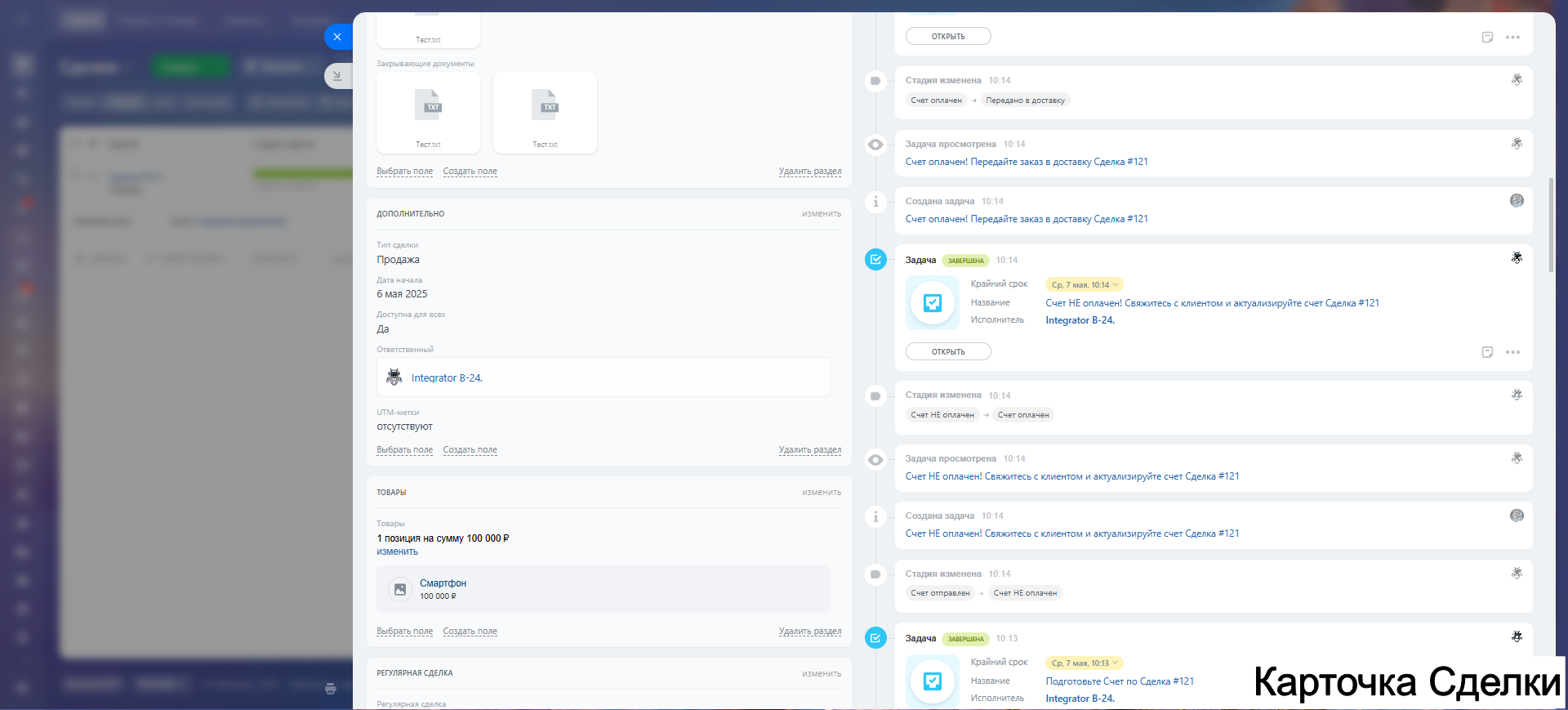The width and height of the screenshot is (1568, 710).
Task: Click the stage icon beside Счет отправлен change
Action: click(x=875, y=574)
